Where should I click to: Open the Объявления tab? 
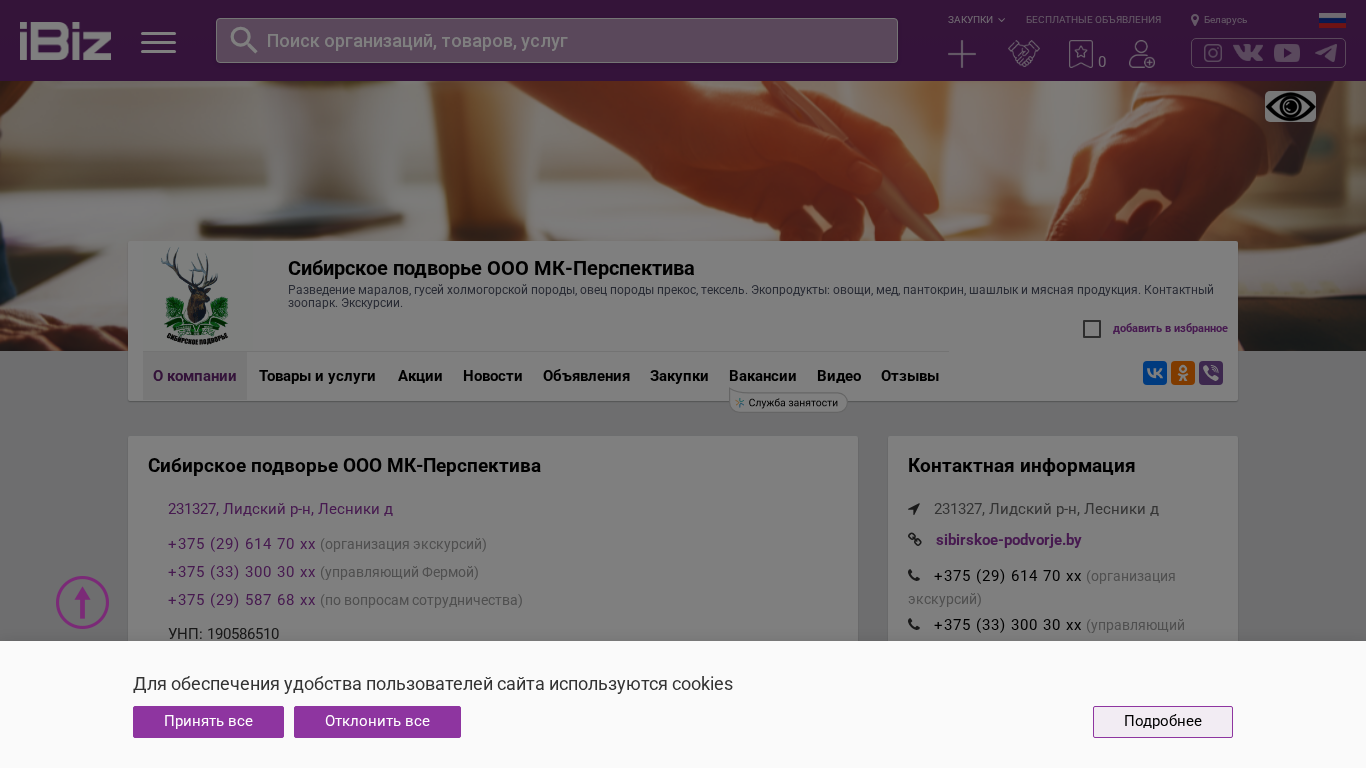586,376
